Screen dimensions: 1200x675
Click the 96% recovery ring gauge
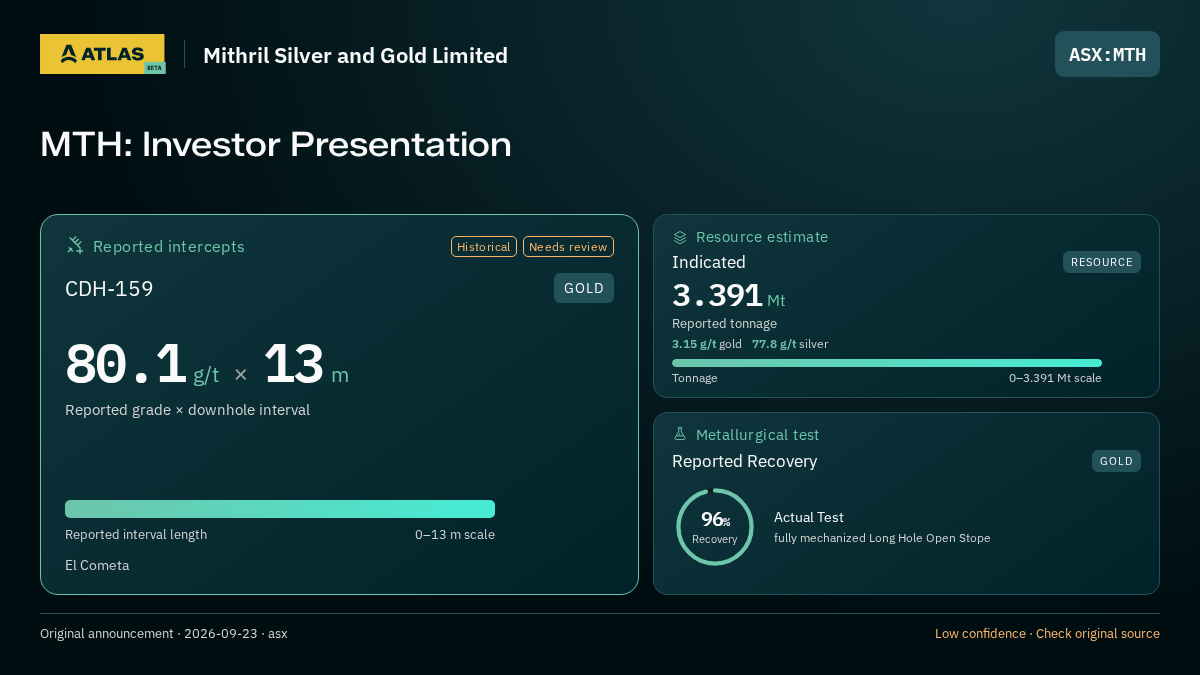point(714,527)
